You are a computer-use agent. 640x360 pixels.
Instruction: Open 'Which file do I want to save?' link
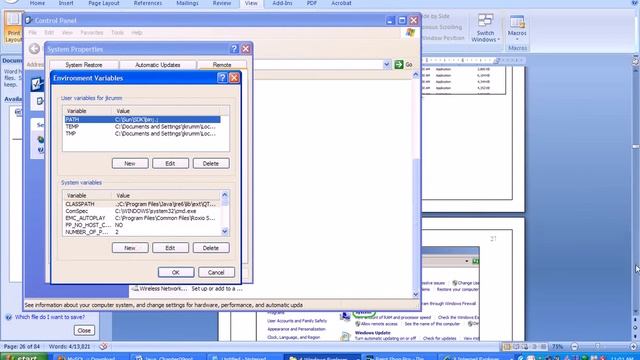coord(50,317)
